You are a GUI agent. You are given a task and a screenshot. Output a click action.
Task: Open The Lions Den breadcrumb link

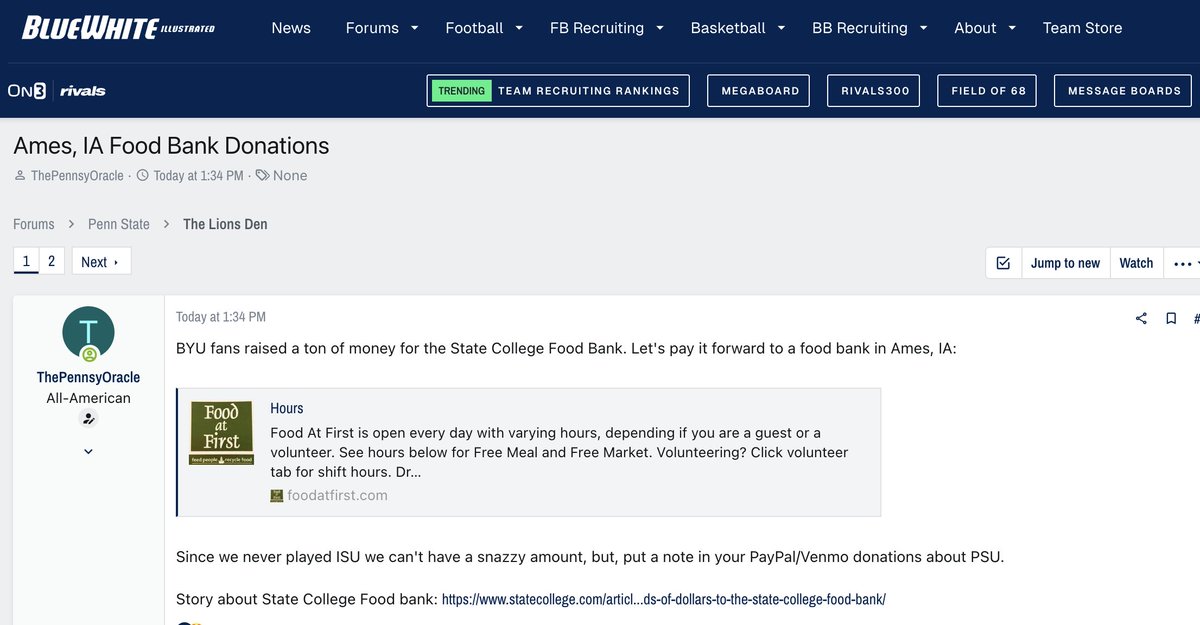[x=225, y=224]
